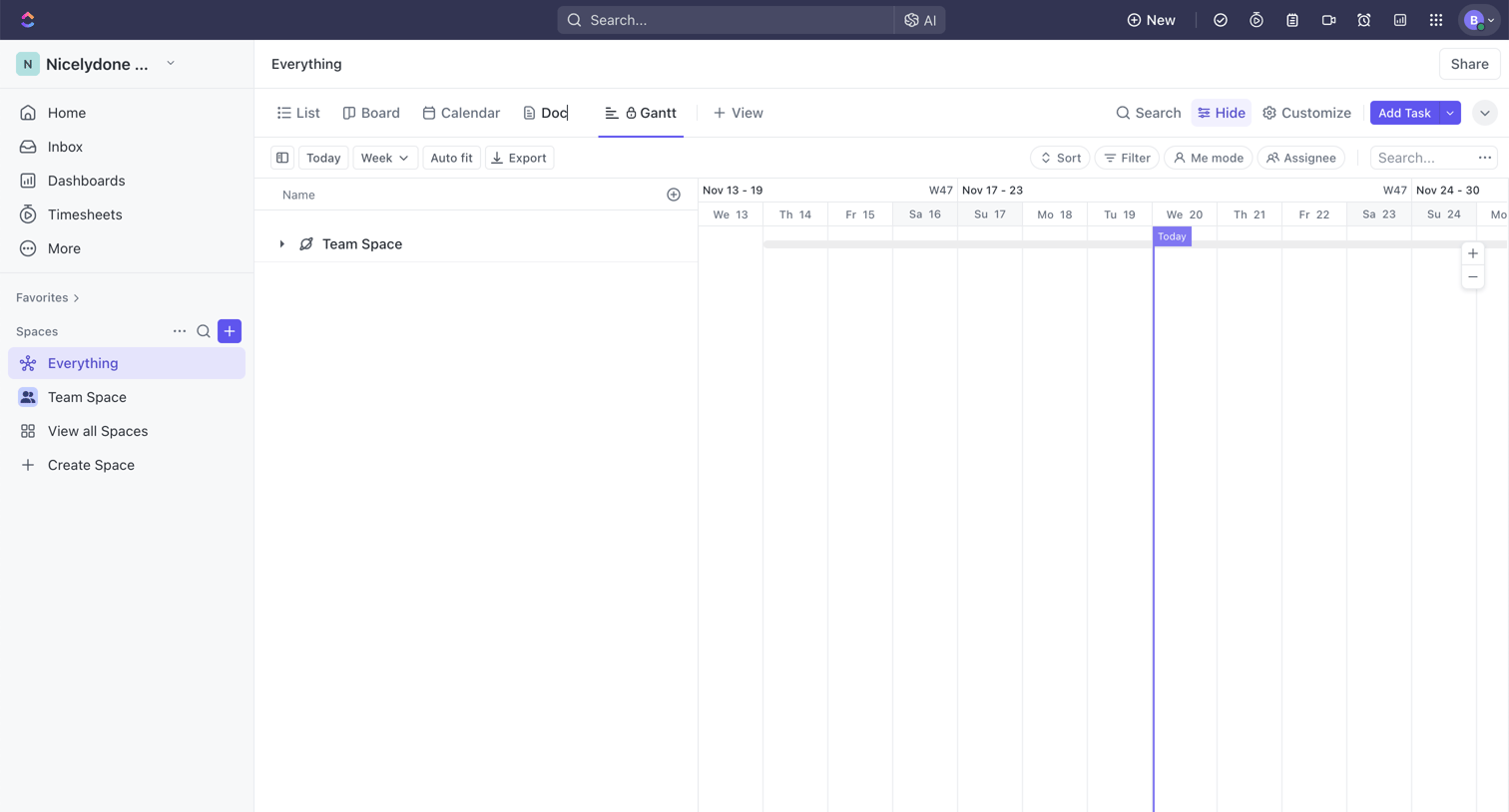Open the Nicelydone workspace dropdown

(x=171, y=64)
